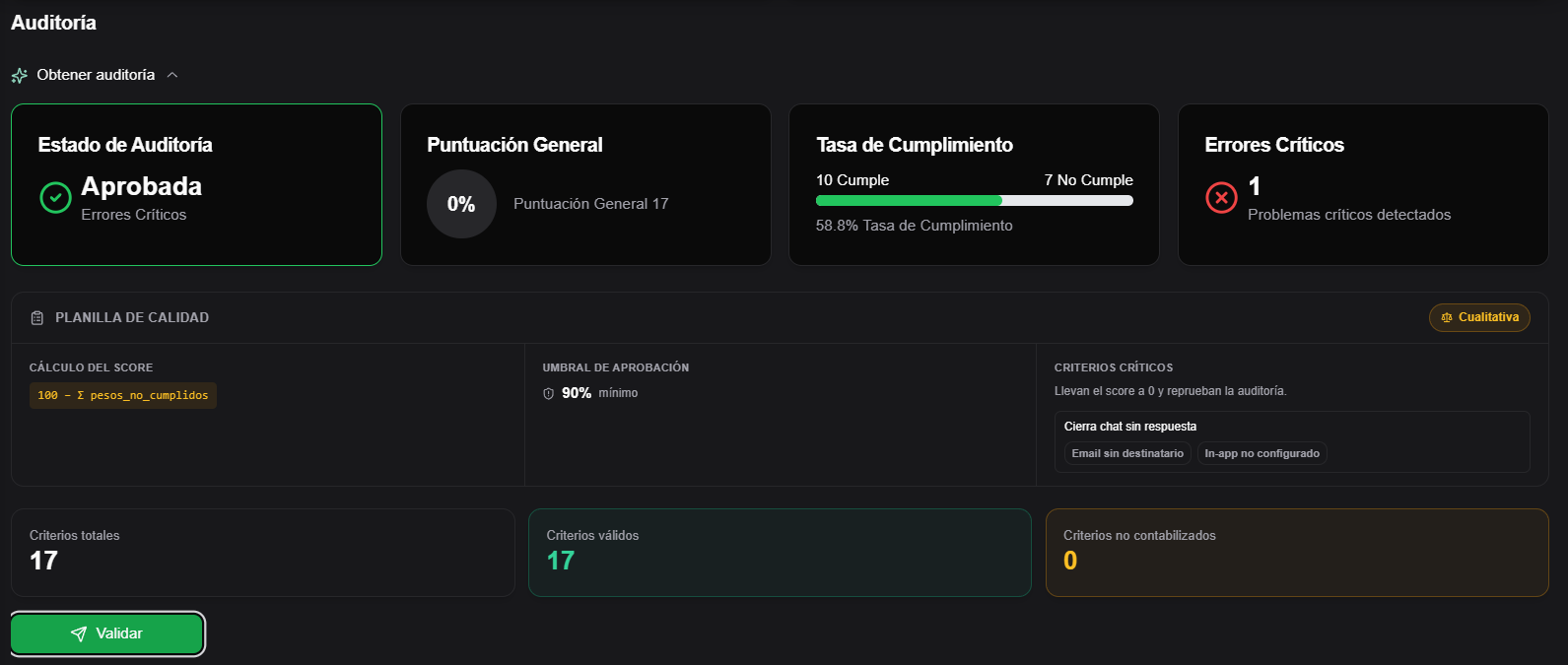Screen dimensions: 1568x665
Task: Click the 0% score circle
Action: click(461, 204)
